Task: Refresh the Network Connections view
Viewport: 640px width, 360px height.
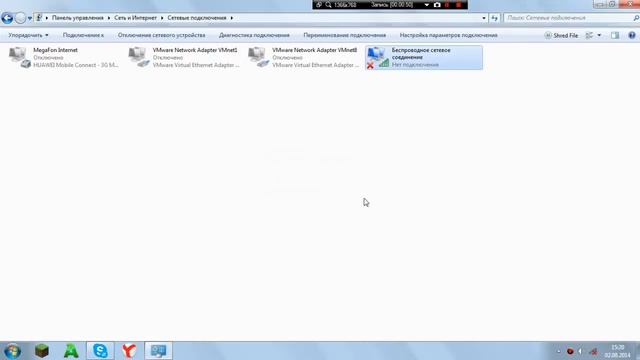Action: click(494, 18)
